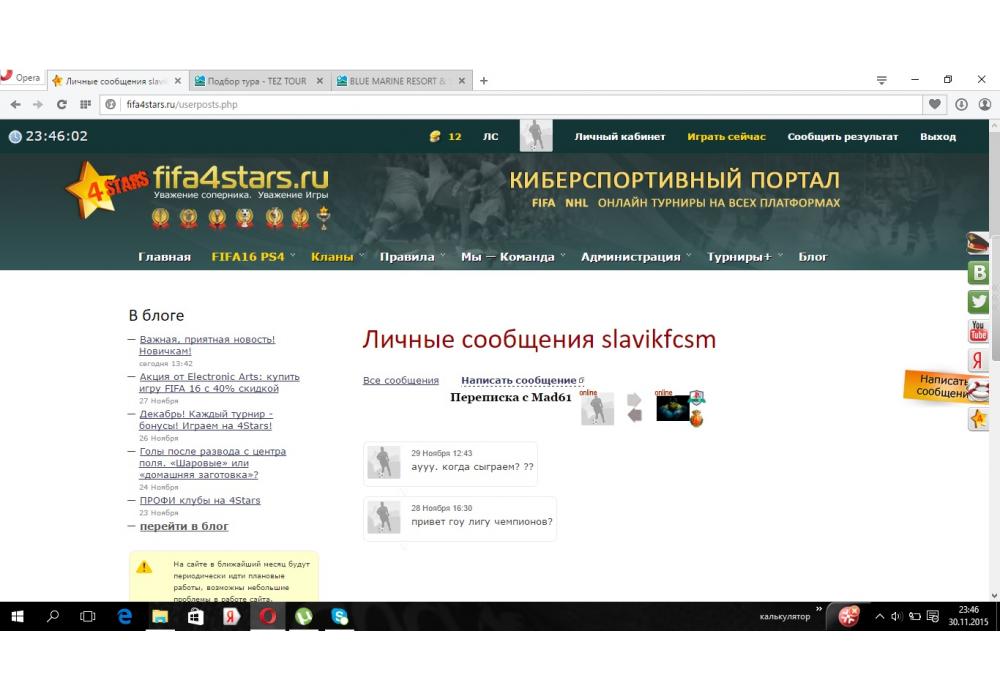Open taskbar search magnifier
Viewport: 1000px width, 700px height.
coord(53,616)
